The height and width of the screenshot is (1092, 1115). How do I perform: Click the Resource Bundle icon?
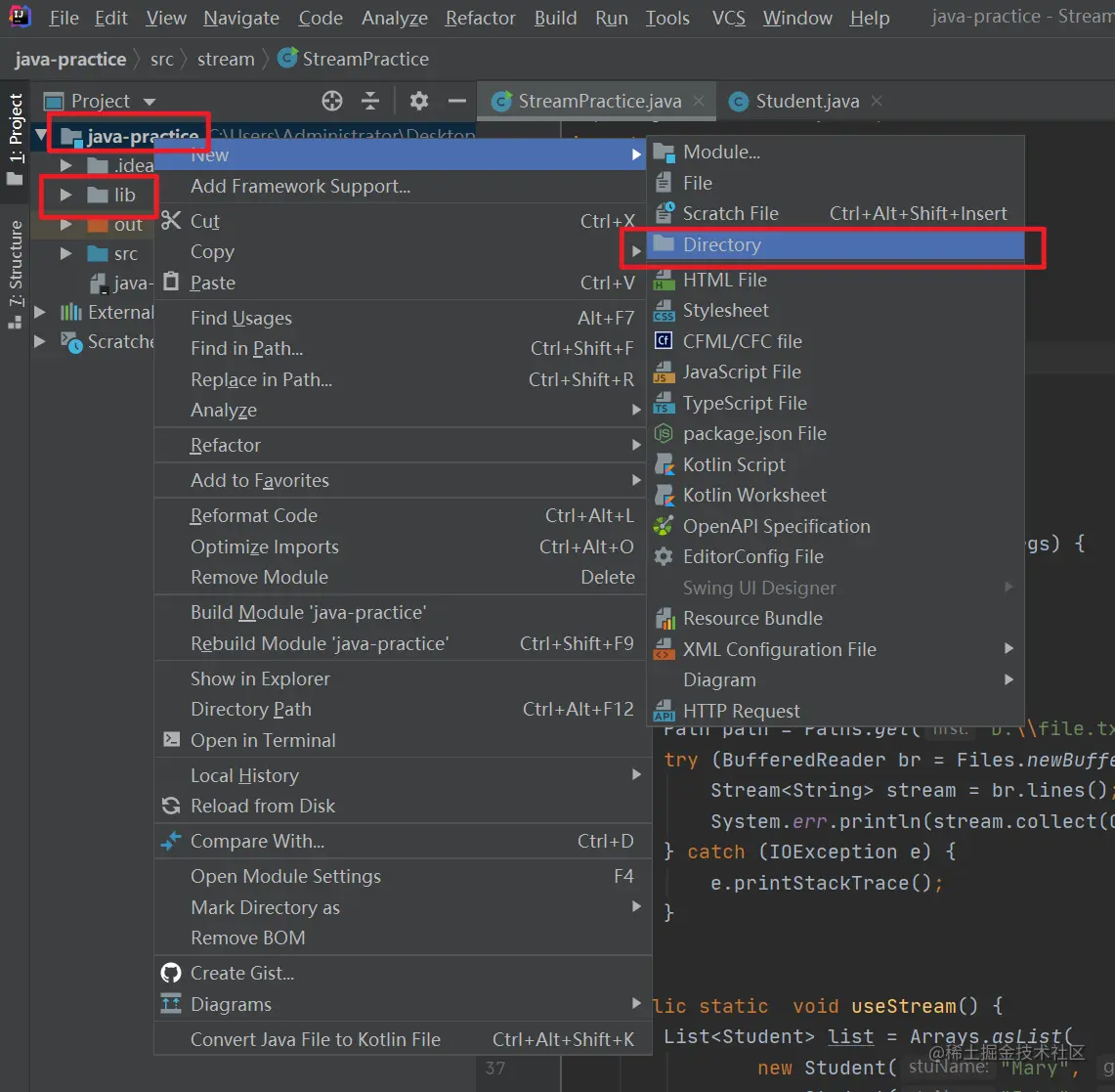(x=665, y=619)
